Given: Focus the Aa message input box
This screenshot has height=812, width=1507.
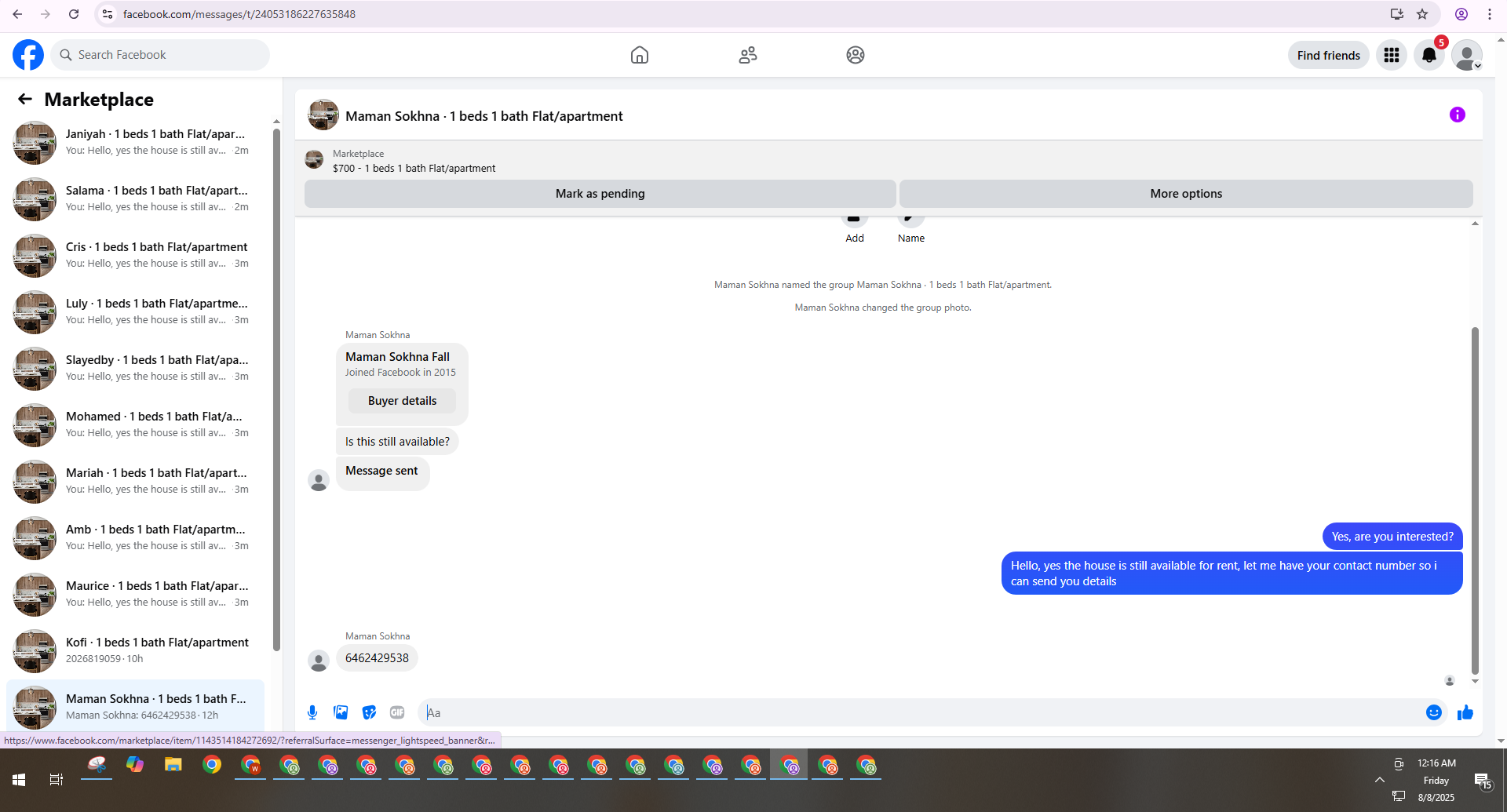Looking at the screenshot, I should click(x=918, y=712).
